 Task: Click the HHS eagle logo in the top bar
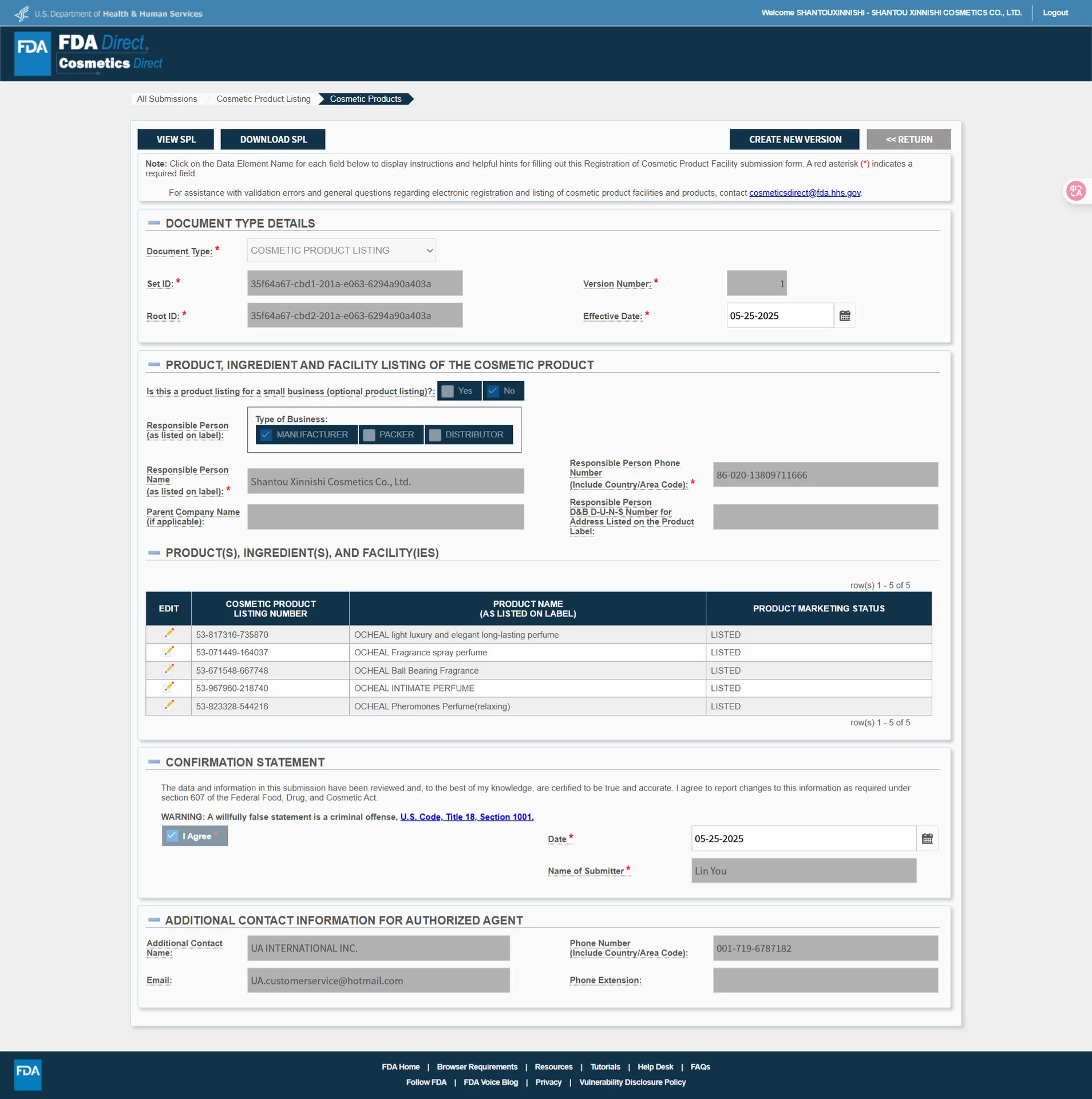(22, 13)
